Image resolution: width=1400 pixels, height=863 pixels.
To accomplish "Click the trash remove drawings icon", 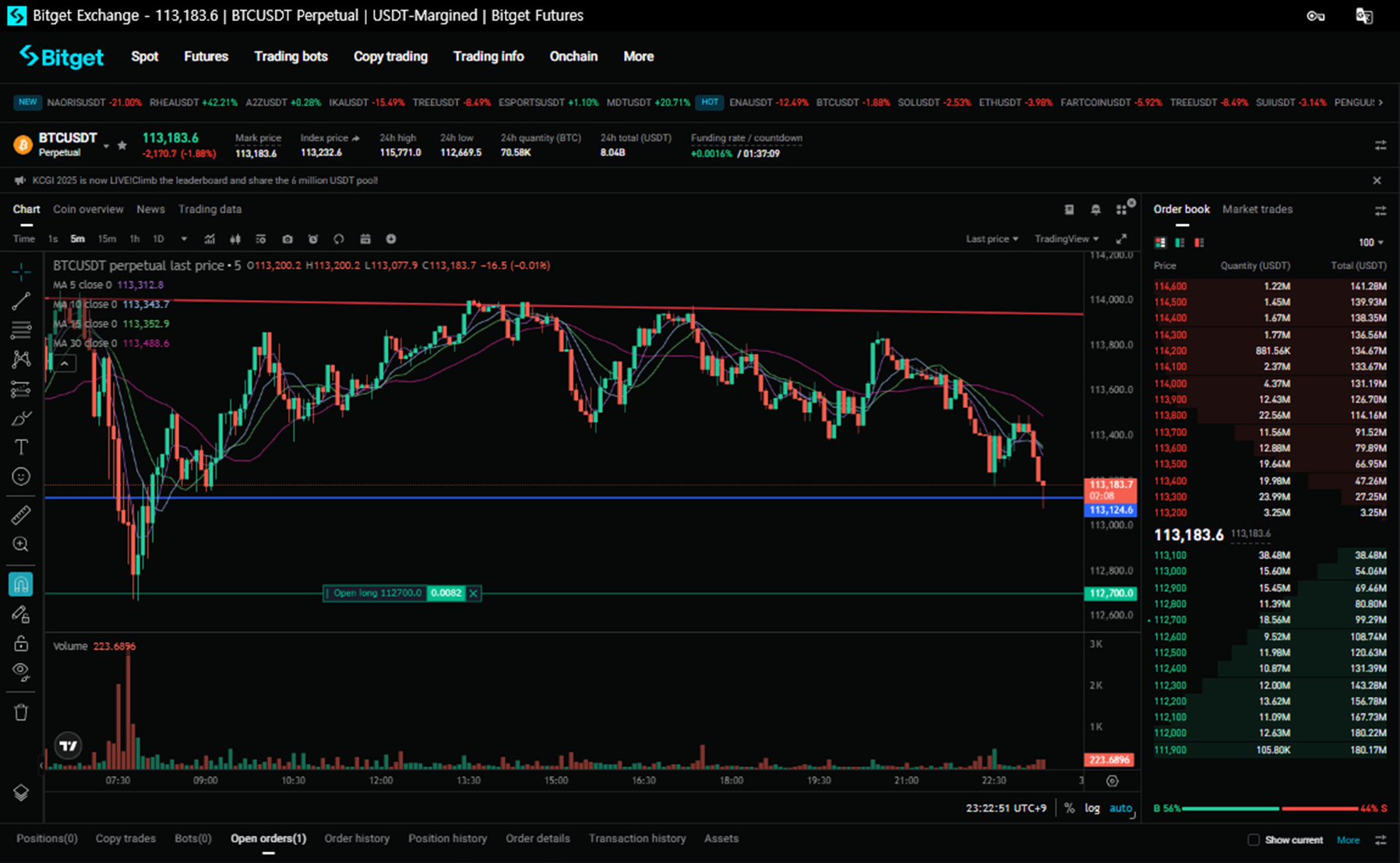I will (x=21, y=712).
